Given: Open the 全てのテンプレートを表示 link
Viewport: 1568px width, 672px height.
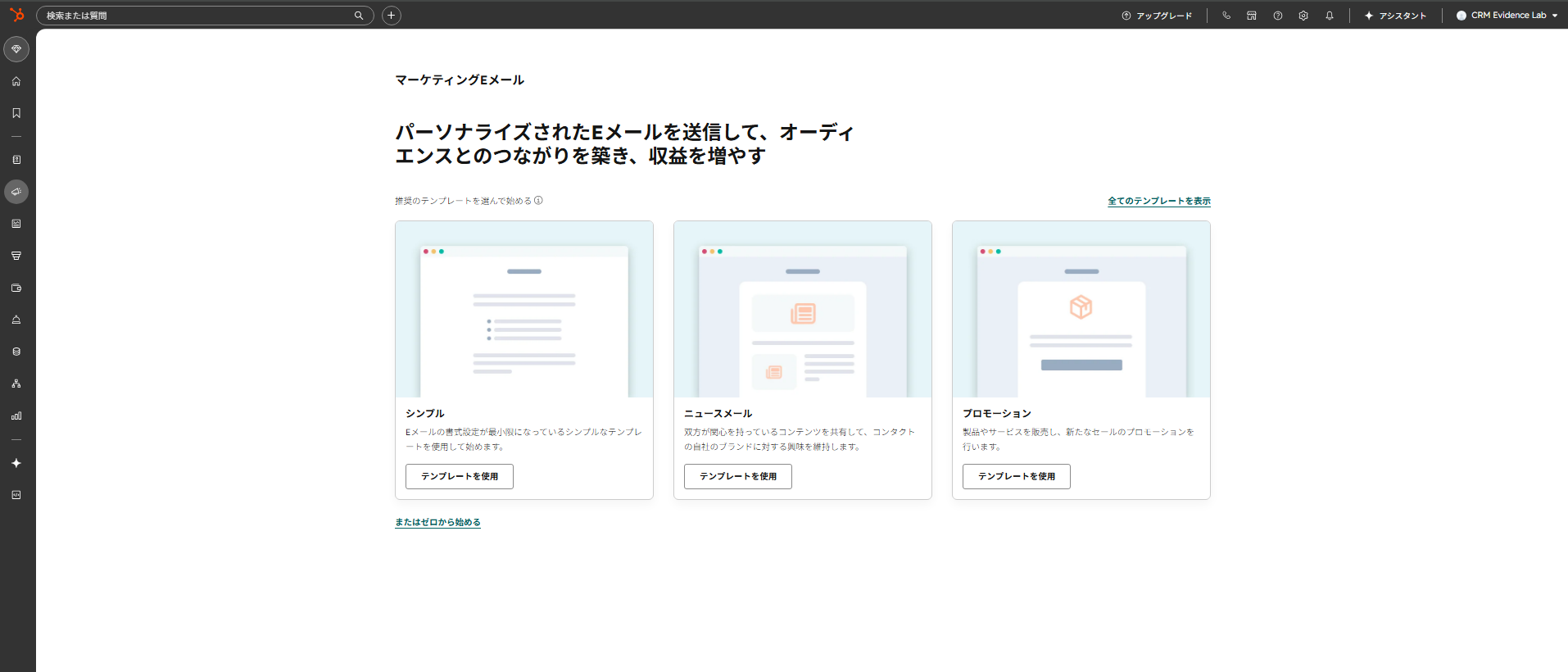Looking at the screenshot, I should 1159,201.
